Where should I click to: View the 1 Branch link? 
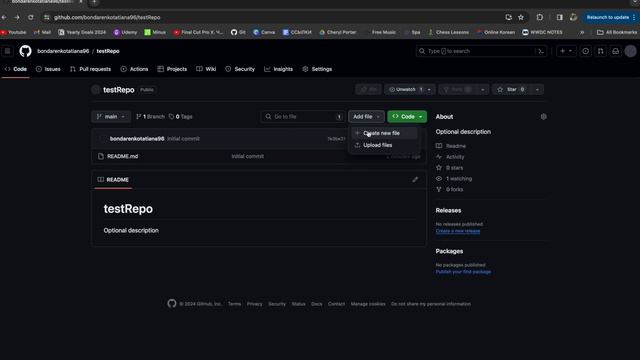[x=150, y=116]
